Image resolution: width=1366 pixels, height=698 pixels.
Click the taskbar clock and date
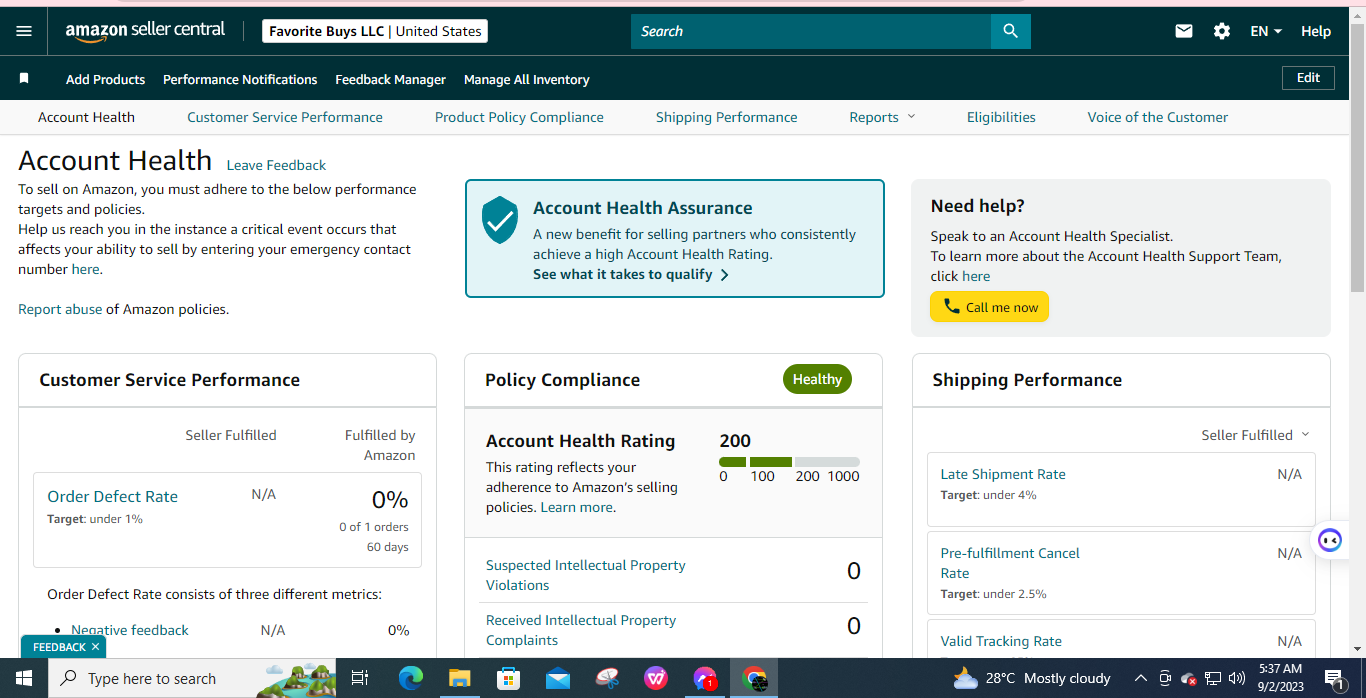point(1279,678)
